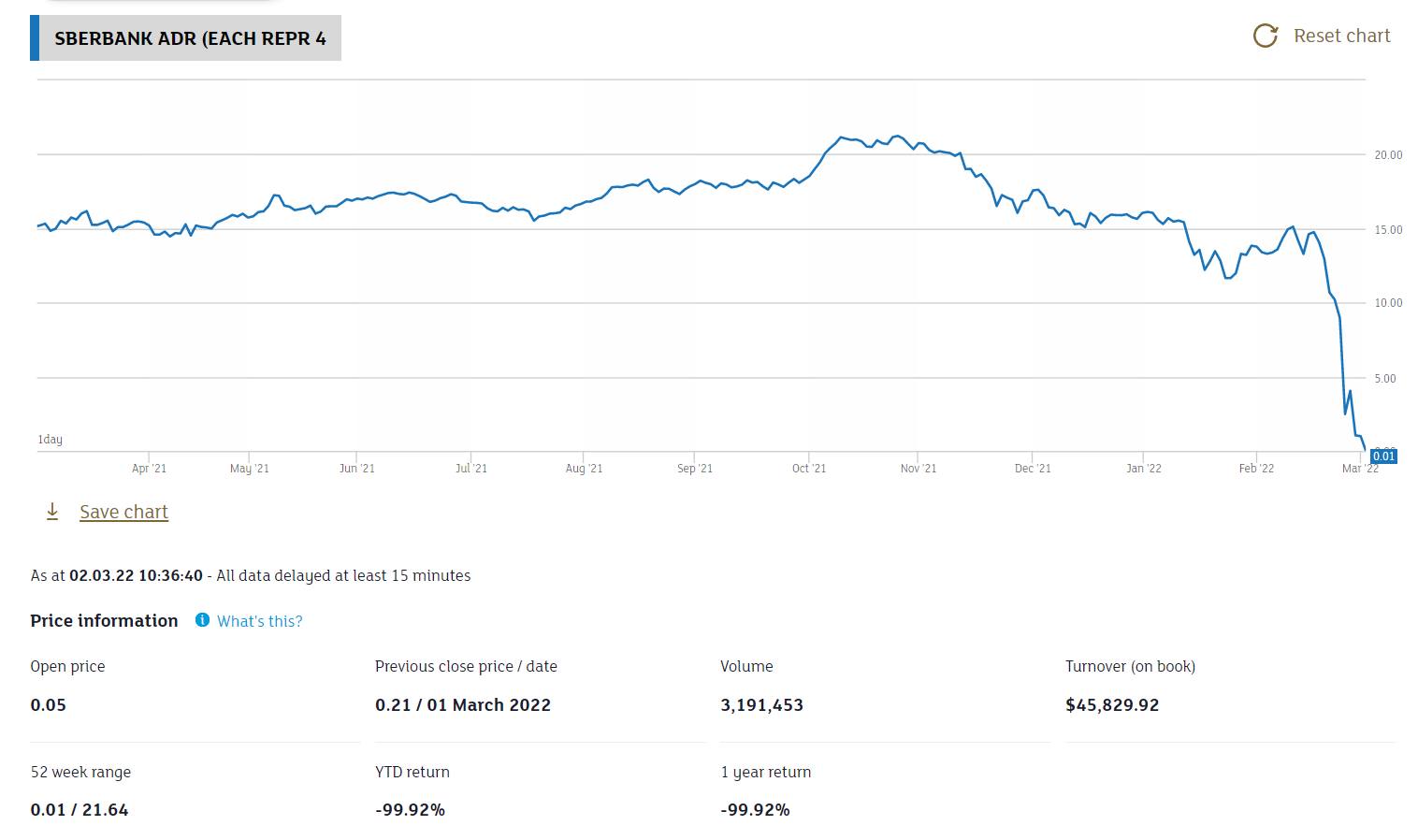Click the -99.92% value under YTD return
Viewport: 1418px width, 840px height.
[x=410, y=810]
